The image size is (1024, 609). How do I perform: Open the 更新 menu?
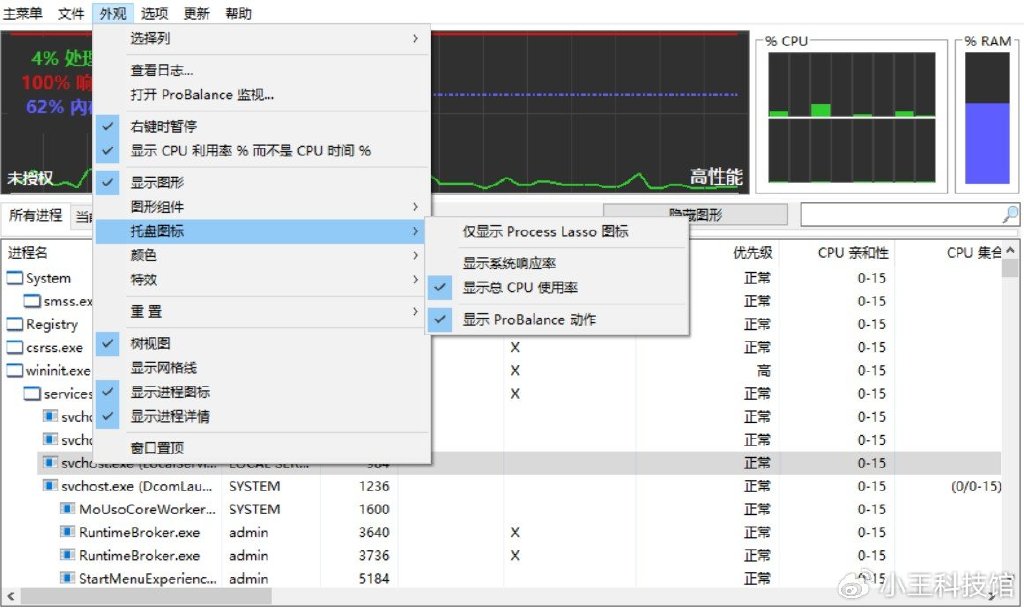coord(196,13)
